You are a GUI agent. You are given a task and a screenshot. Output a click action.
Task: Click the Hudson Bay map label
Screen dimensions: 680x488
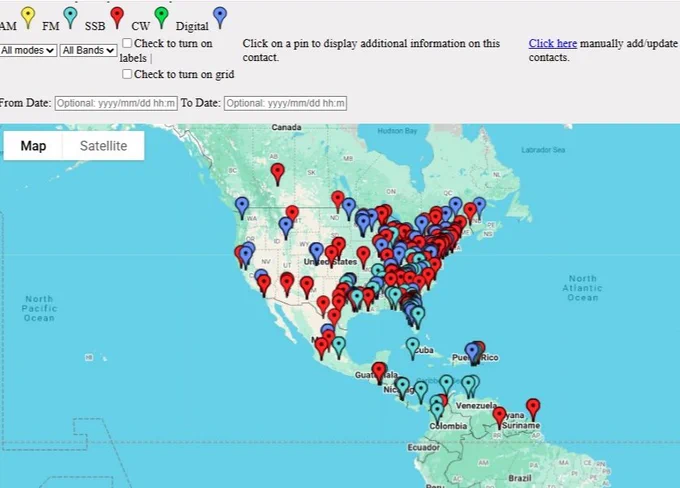point(397,131)
